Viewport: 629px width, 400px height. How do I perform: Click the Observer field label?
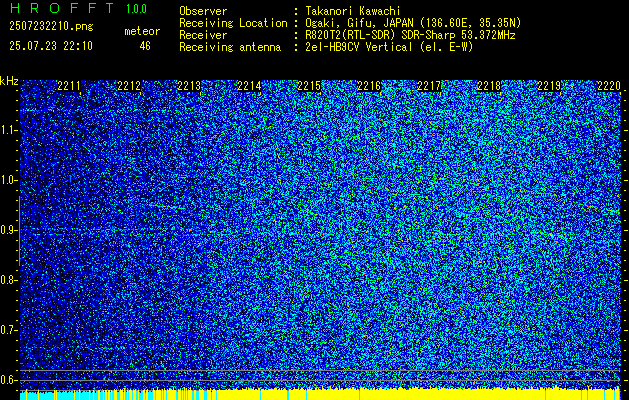[203, 11]
